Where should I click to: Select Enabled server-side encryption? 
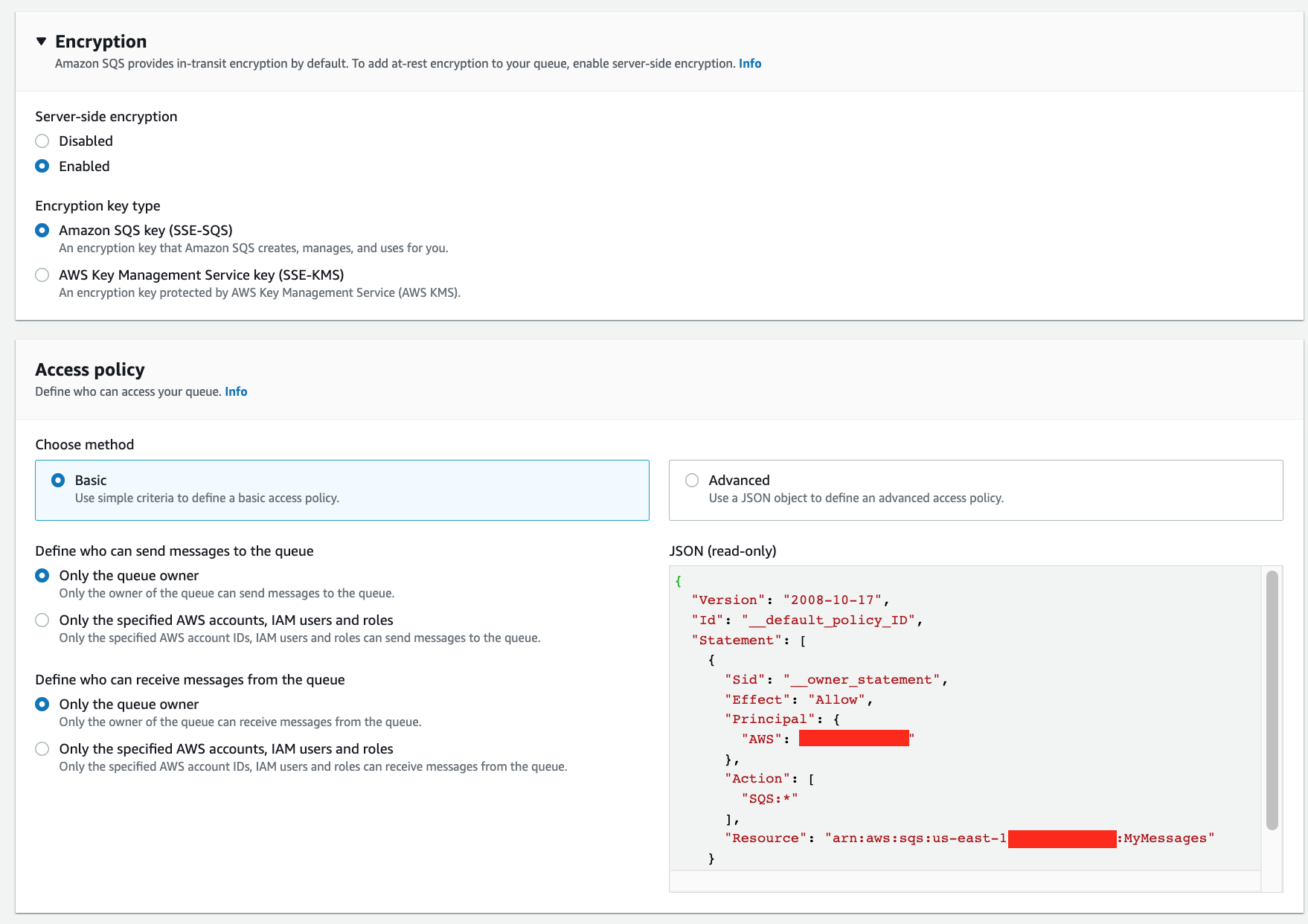coord(42,167)
